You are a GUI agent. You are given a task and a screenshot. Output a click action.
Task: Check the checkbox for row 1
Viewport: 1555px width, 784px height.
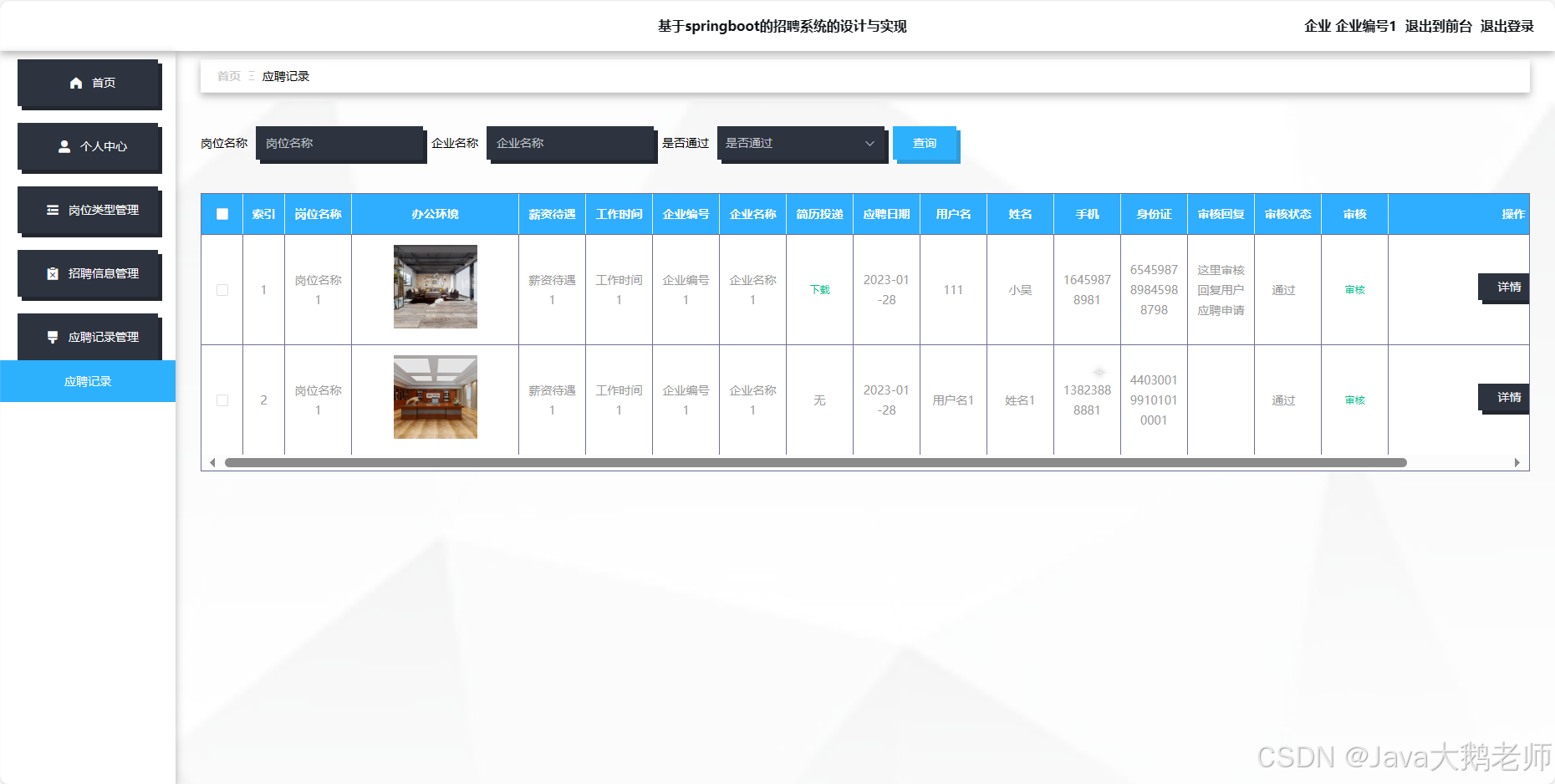222,290
